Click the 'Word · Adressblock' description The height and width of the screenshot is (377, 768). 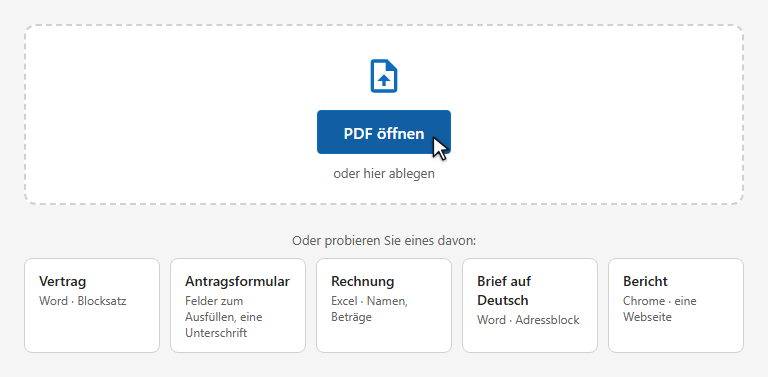[x=528, y=320]
